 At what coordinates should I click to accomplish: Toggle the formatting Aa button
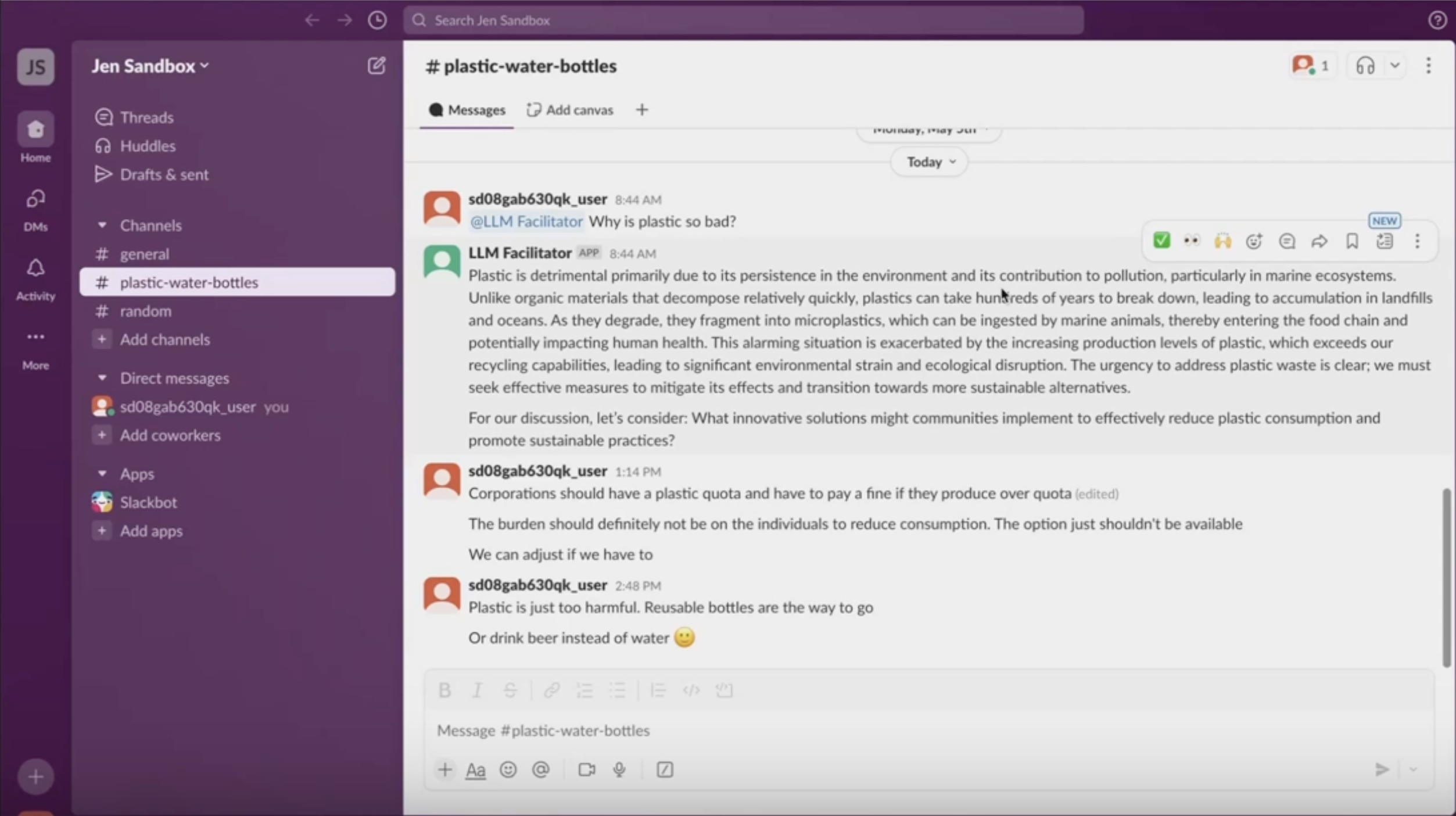coord(475,770)
